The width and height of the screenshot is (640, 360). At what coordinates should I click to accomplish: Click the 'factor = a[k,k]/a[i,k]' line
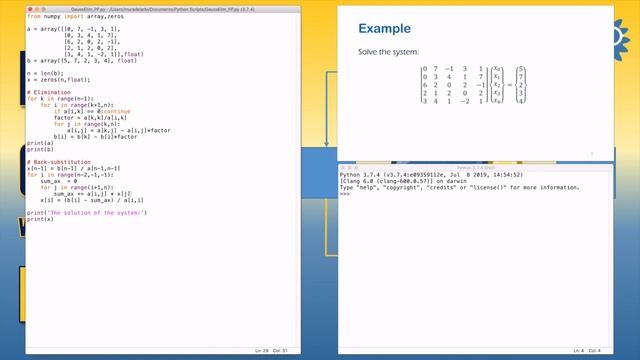click(91, 118)
